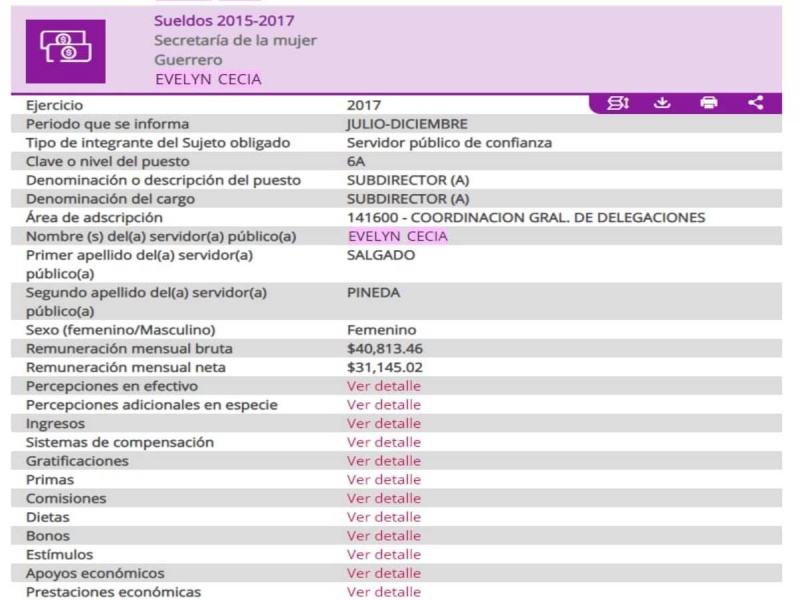
Task: Show Bonos details via 'Ver detalle'
Action: [384, 536]
